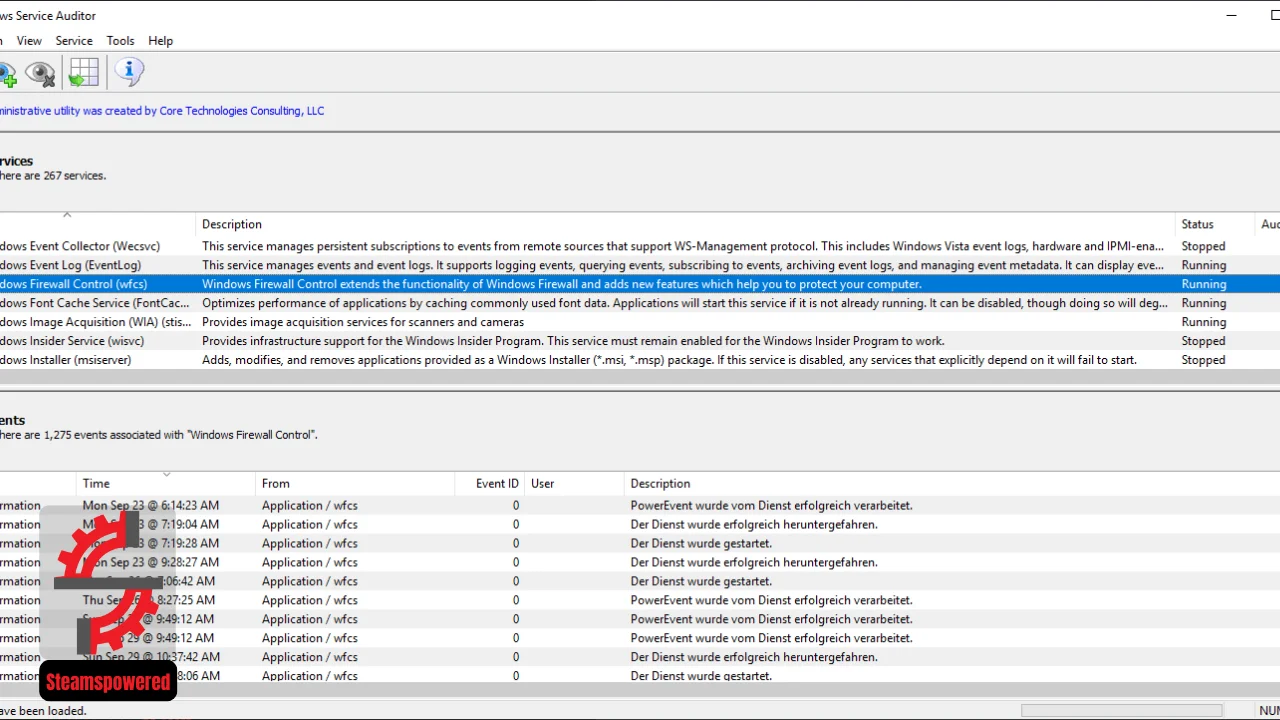Click the first "PowerEvent wurde vom Dienst" event description

[x=771, y=506]
